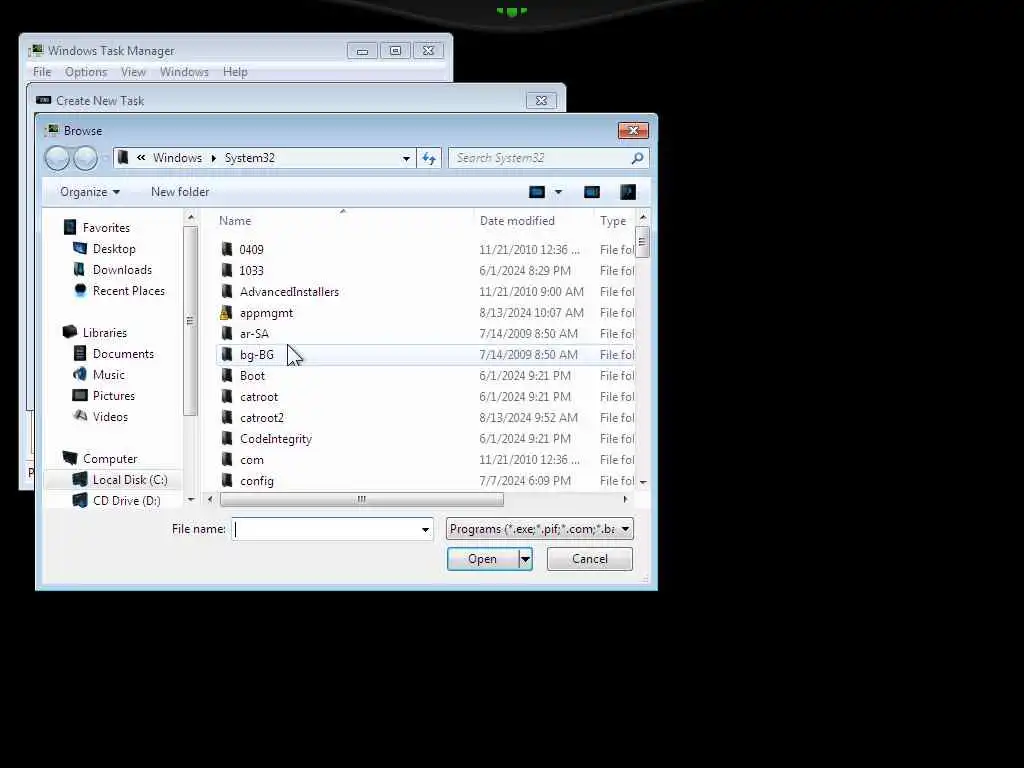This screenshot has width=1024, height=768.
Task: Click the catroot folder icon
Action: click(227, 396)
